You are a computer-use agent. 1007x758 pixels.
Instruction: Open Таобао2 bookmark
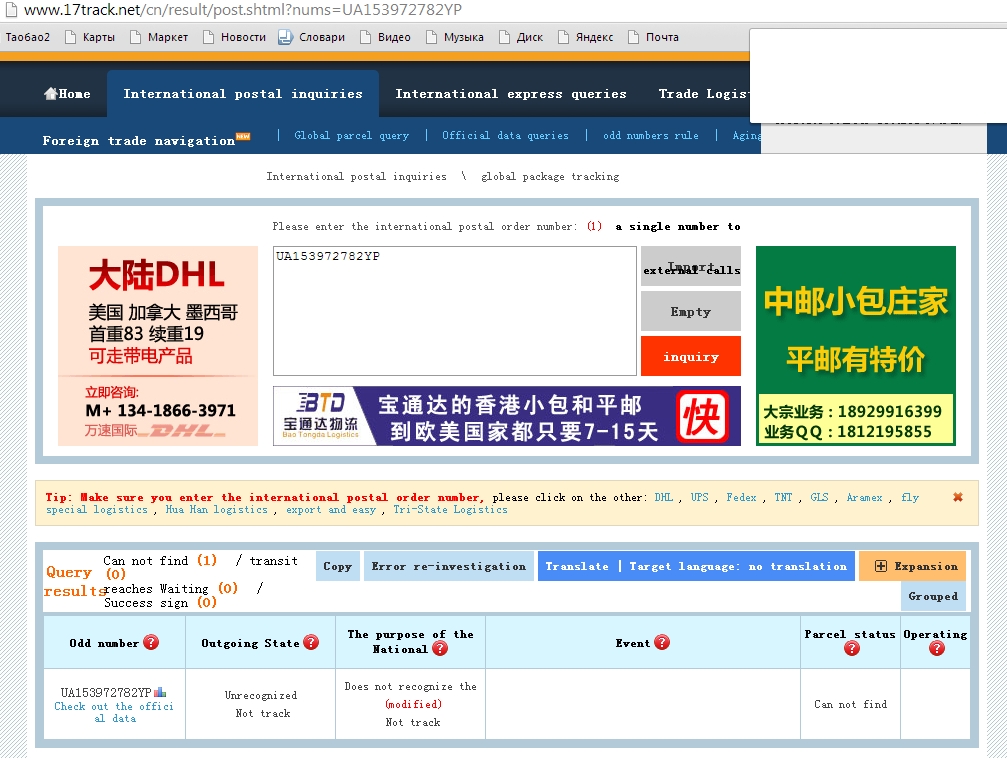(28, 37)
